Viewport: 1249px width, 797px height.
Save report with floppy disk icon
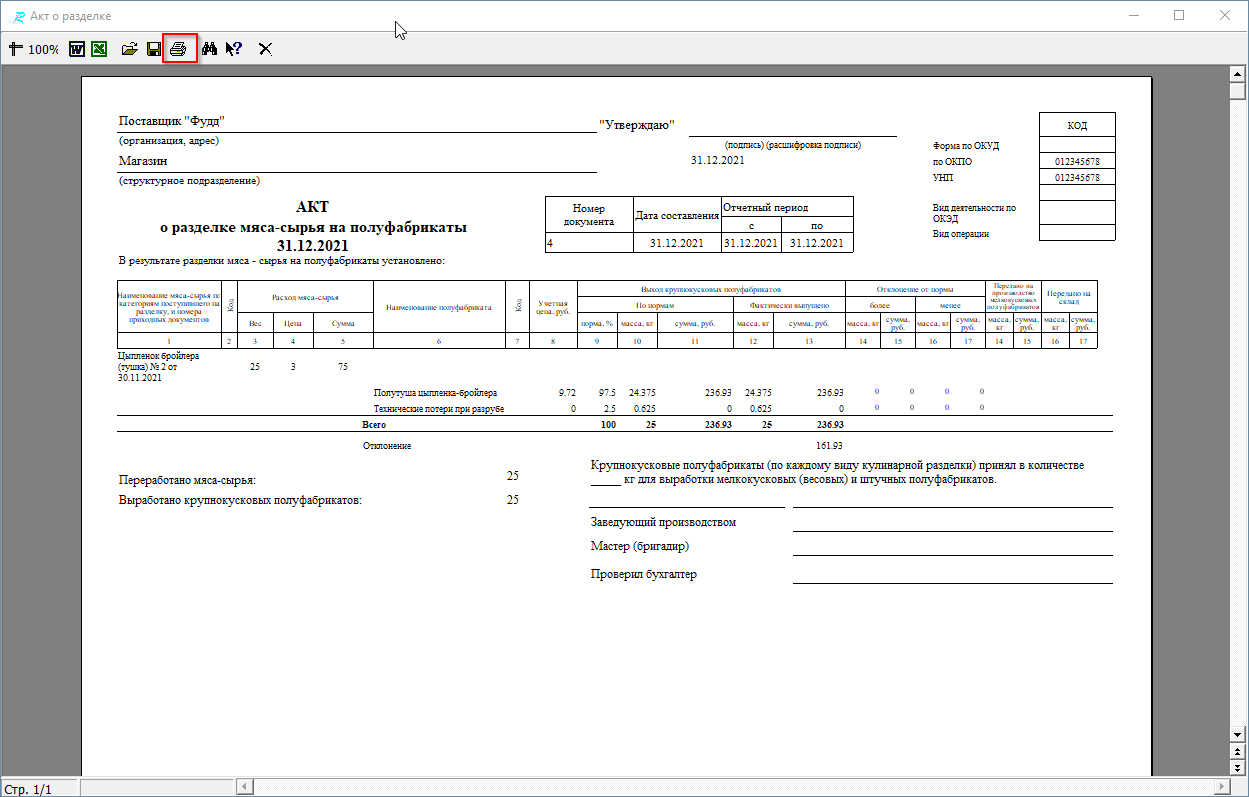(154, 48)
